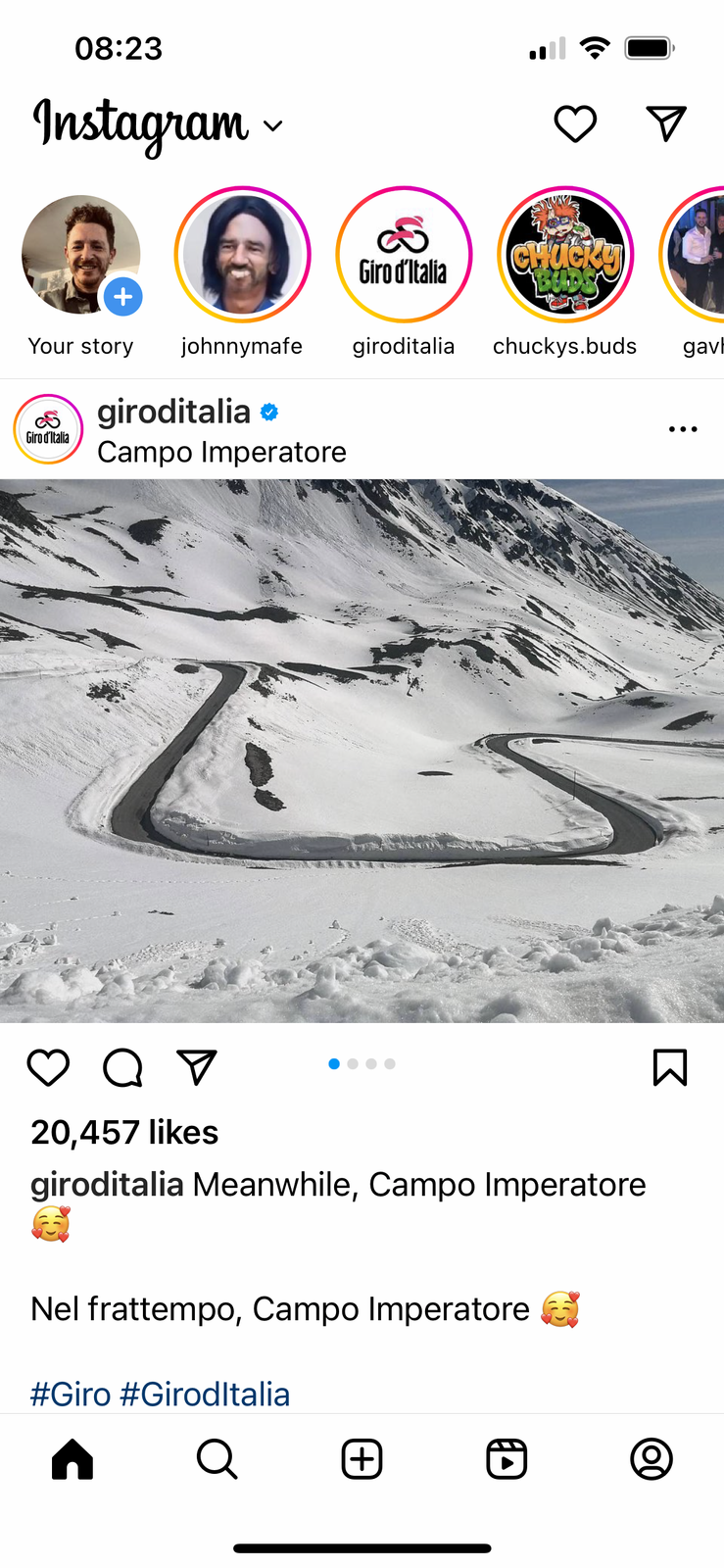Image resolution: width=724 pixels, height=1568 pixels.
Task: Open the Reels tab icon
Action: (x=507, y=1459)
